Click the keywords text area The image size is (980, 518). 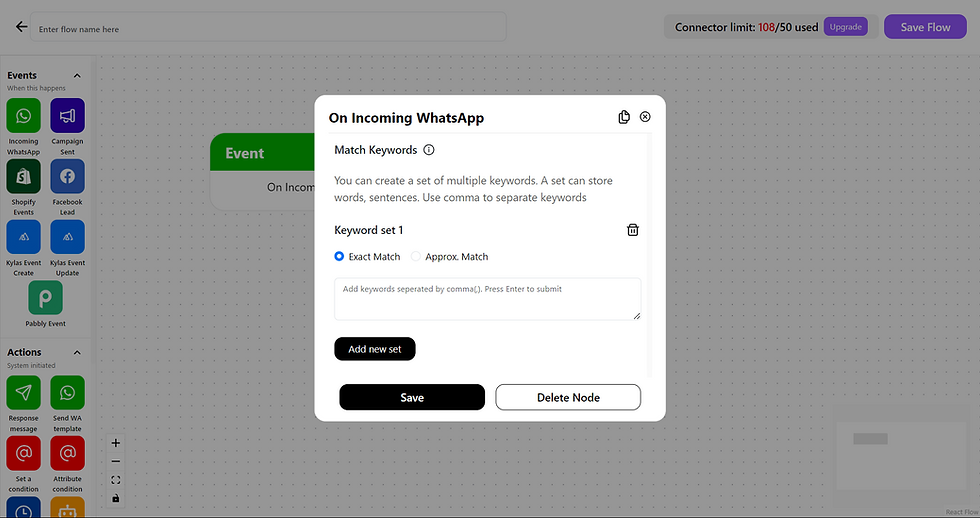pos(488,299)
